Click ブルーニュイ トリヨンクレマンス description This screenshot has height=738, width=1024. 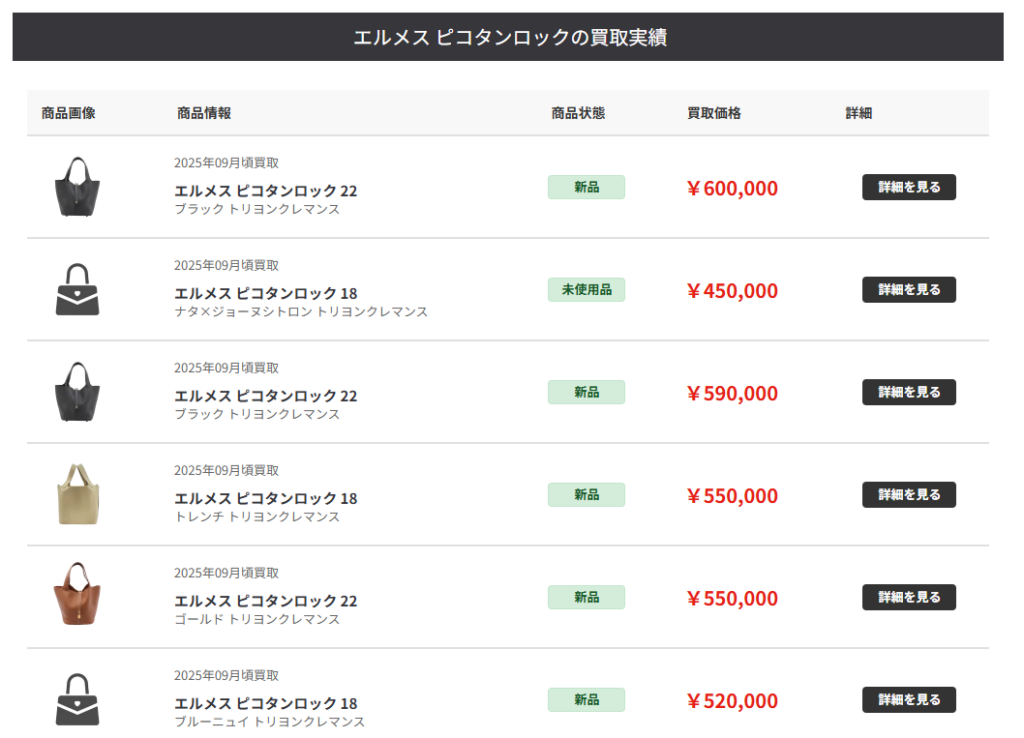tap(270, 722)
